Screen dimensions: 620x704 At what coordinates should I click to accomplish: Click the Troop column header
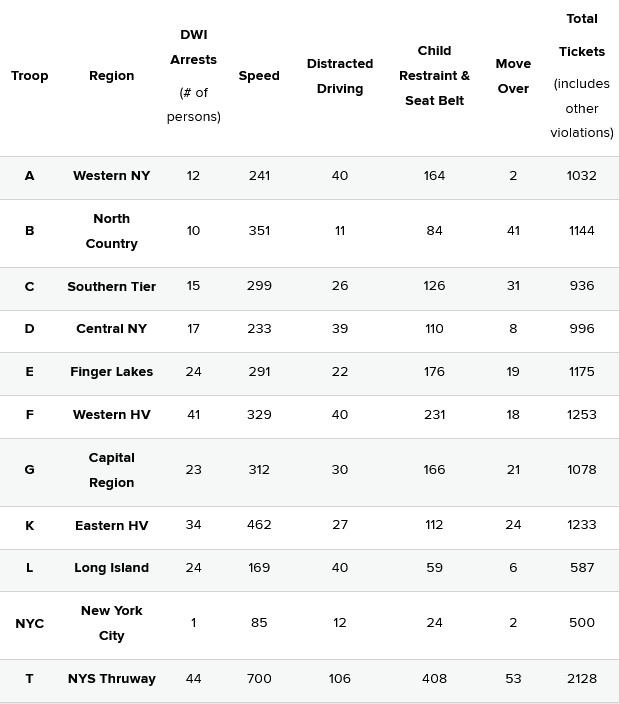pyautogui.click(x=29, y=76)
